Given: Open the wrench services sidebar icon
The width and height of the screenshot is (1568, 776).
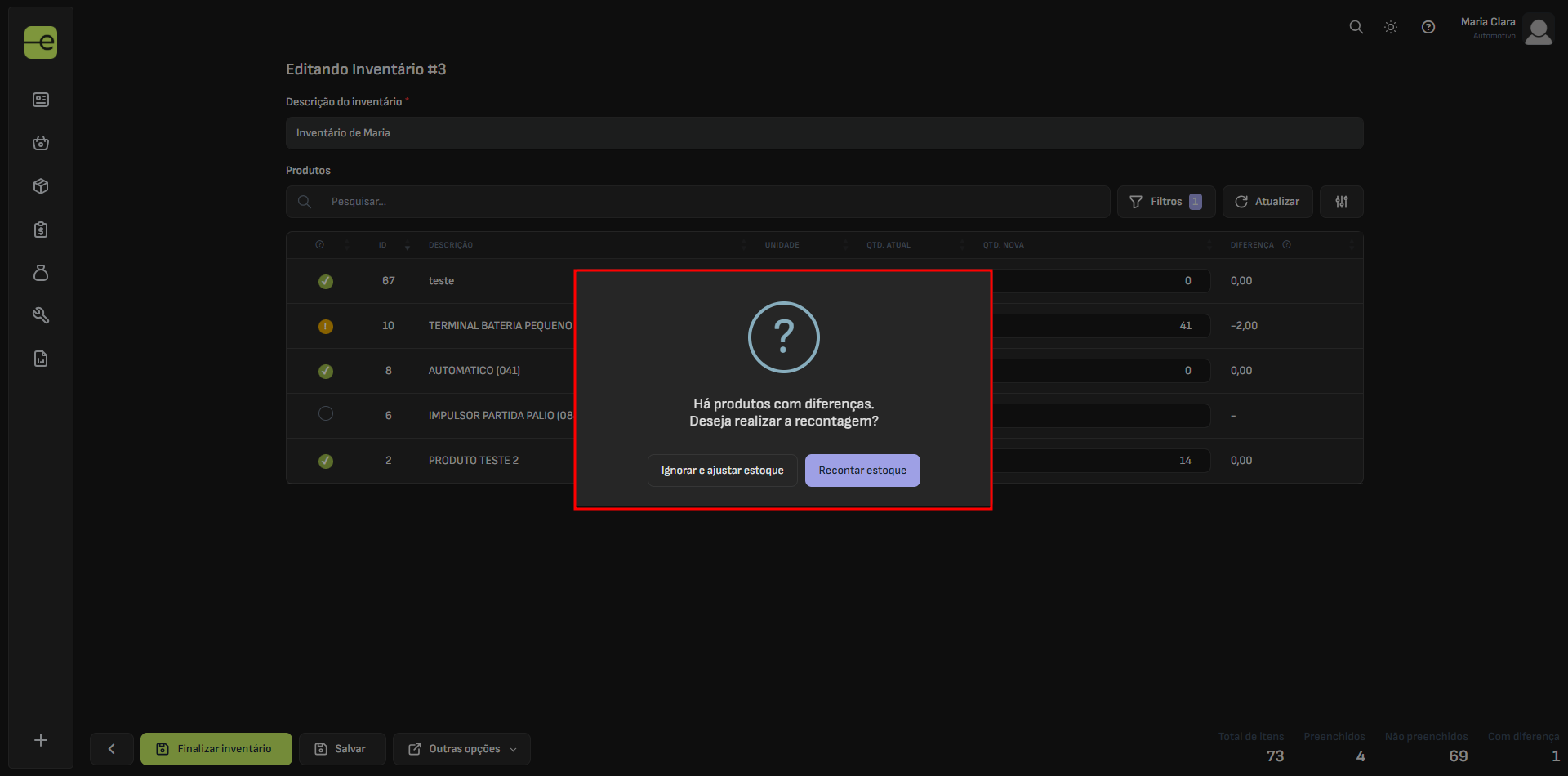Looking at the screenshot, I should pyautogui.click(x=41, y=315).
